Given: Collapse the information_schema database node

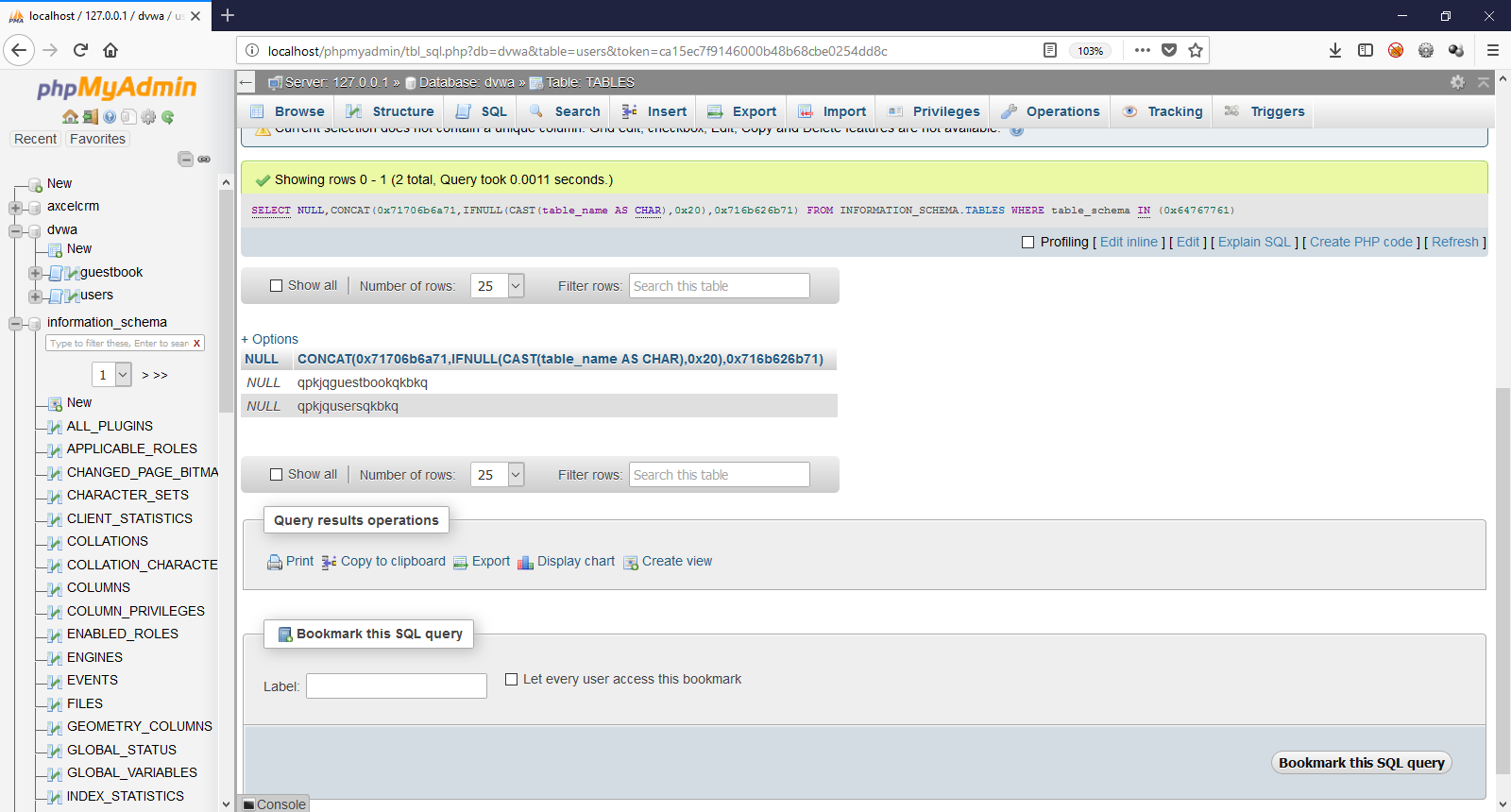Looking at the screenshot, I should pyautogui.click(x=15, y=324).
